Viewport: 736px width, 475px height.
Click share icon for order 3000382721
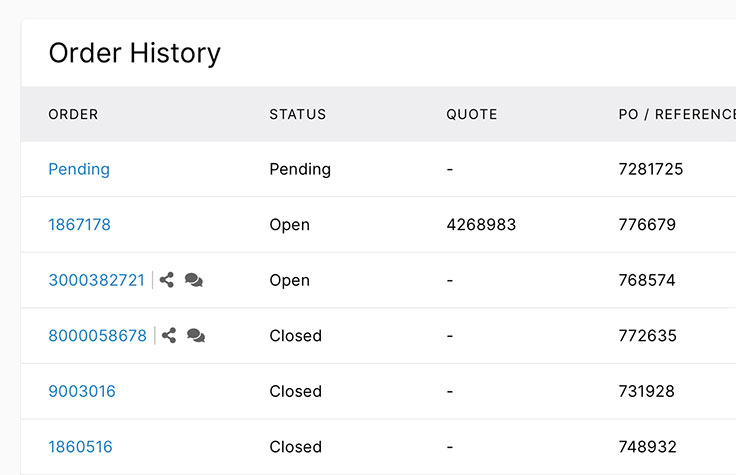point(167,281)
